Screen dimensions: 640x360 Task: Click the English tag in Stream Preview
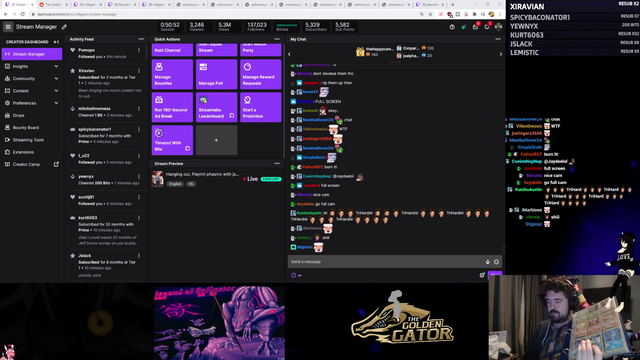[175, 184]
